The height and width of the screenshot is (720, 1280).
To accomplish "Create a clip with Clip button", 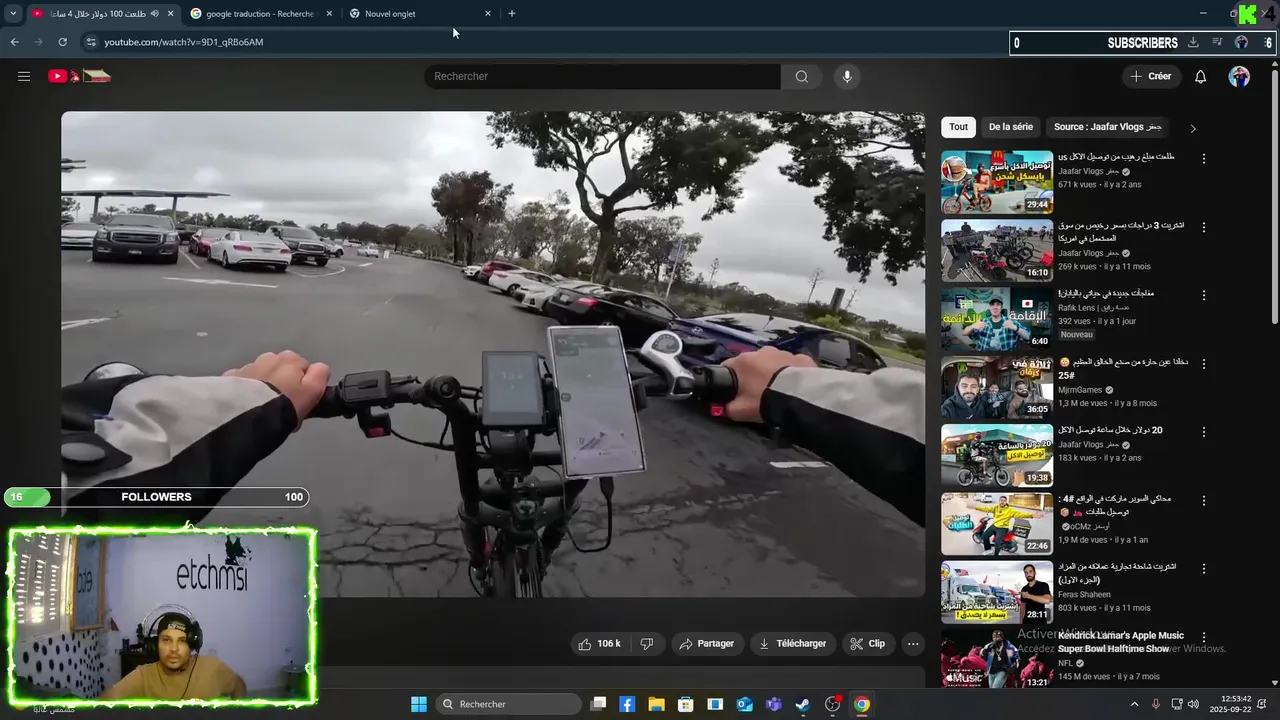I will tap(867, 644).
